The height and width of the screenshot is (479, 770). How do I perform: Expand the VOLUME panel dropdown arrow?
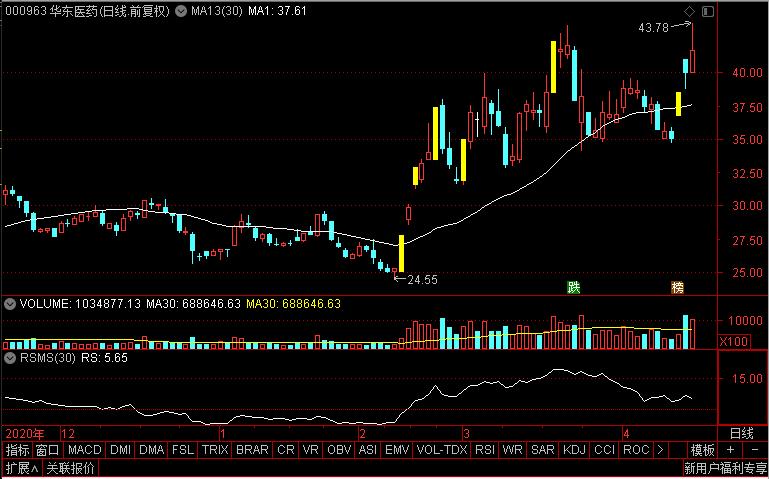tap(9, 304)
